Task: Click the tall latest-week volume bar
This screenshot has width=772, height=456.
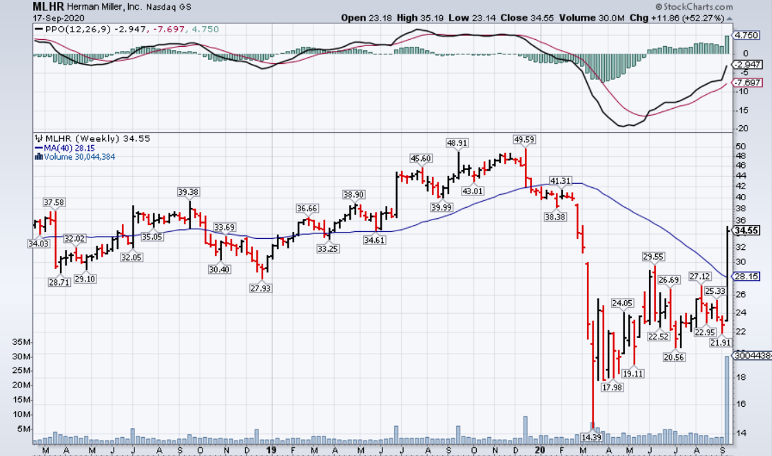Action: pos(727,399)
